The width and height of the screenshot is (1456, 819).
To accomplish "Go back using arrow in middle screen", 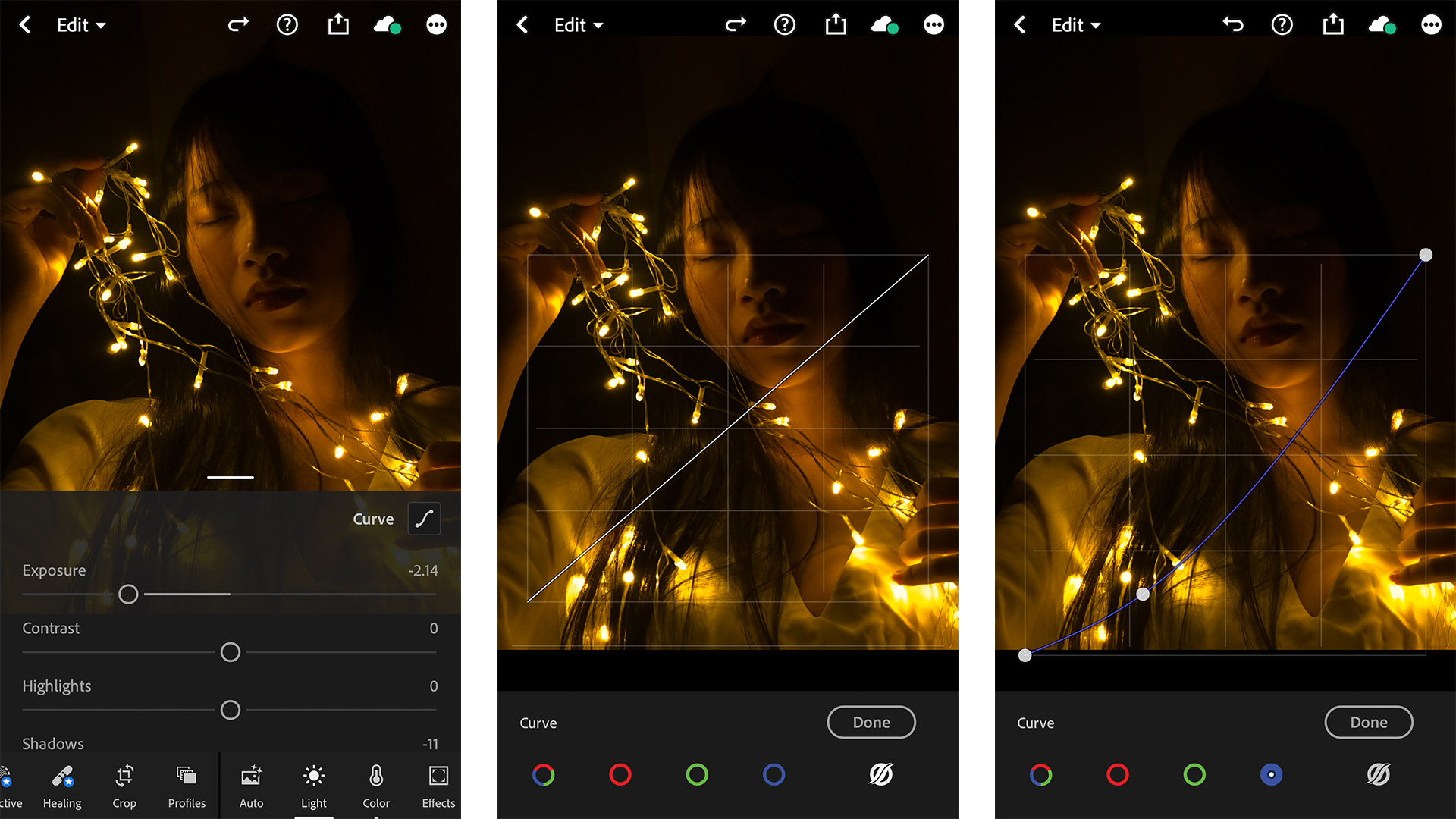I will 522,25.
